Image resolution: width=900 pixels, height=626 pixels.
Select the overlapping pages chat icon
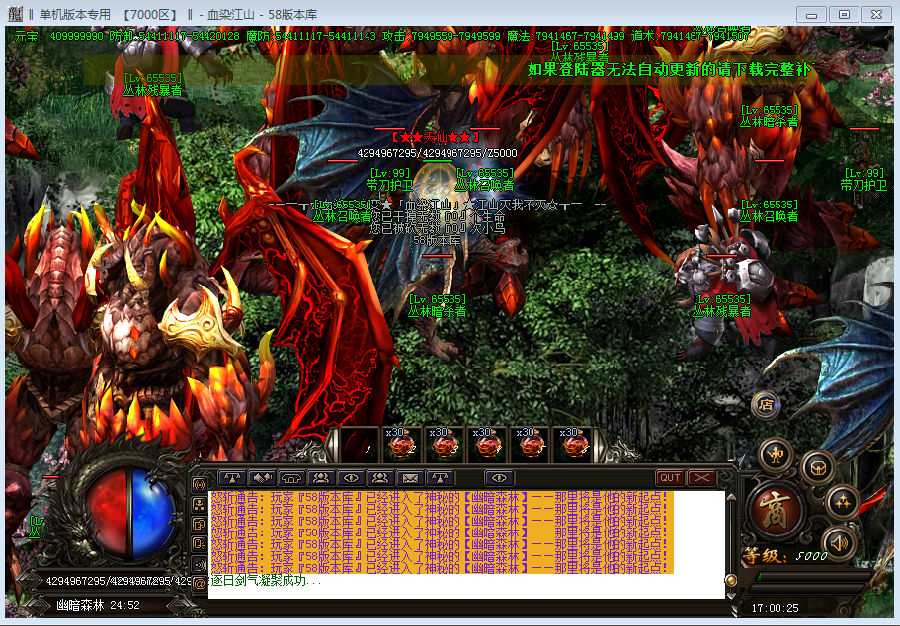200,524
